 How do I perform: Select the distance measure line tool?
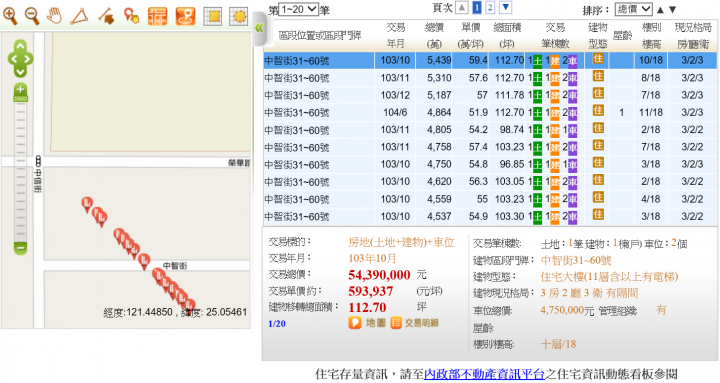106,16
